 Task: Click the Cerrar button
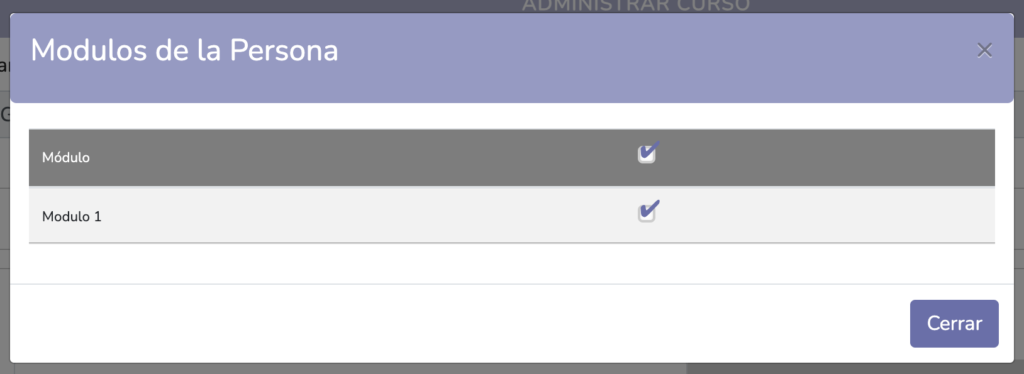coord(954,324)
